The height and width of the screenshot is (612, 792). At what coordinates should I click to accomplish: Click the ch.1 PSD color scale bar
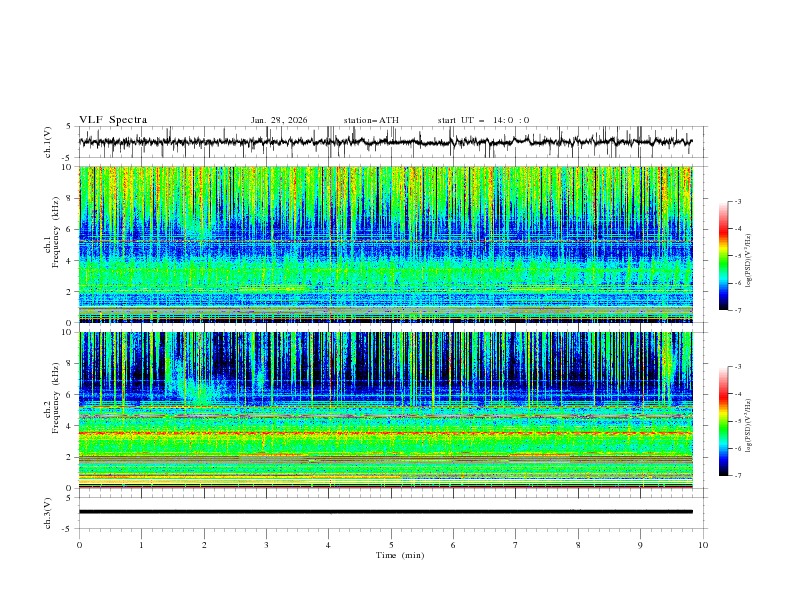point(723,256)
